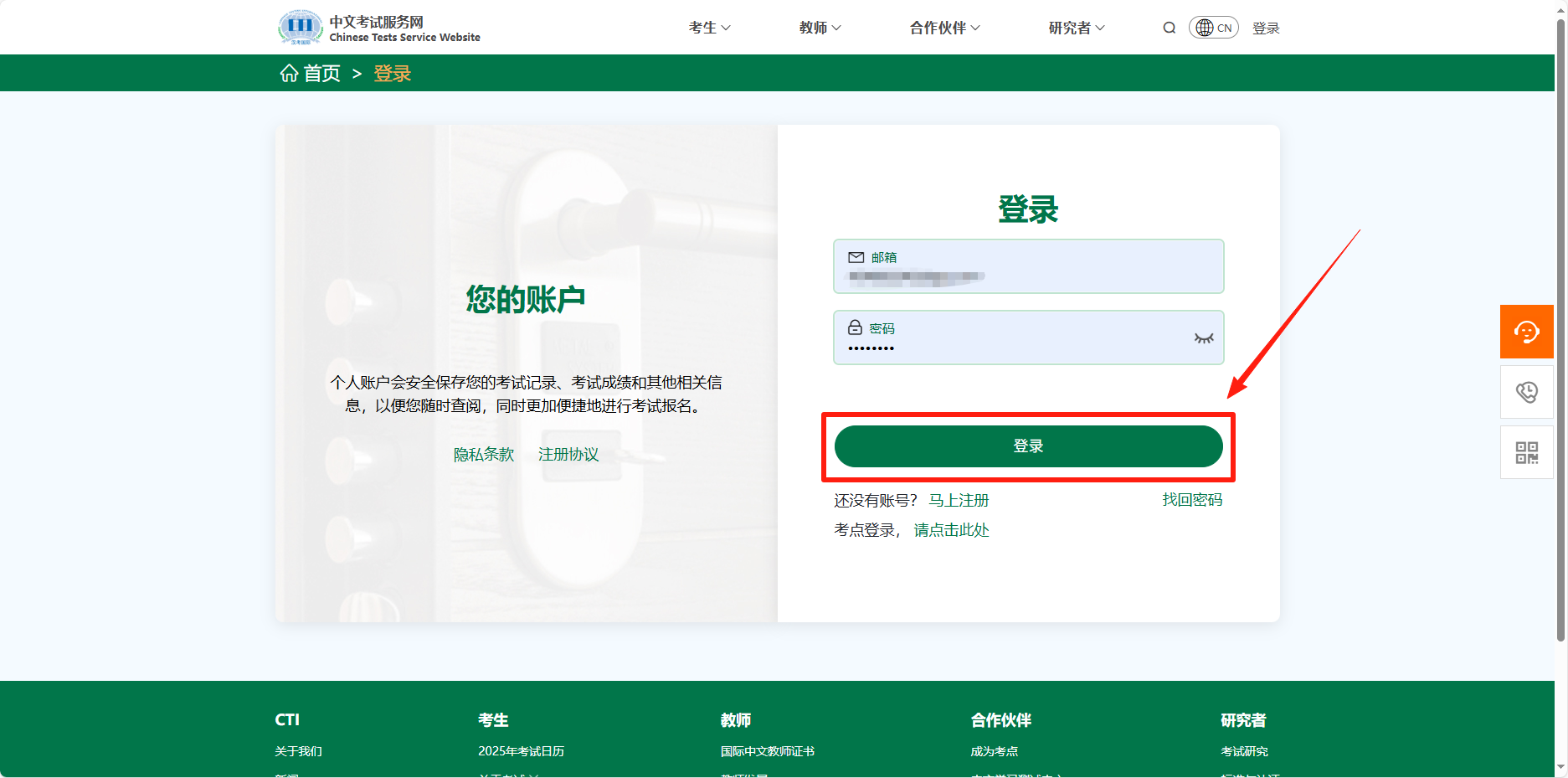The width and height of the screenshot is (1568, 778).
Task: Switch language via CN globe button
Action: [1214, 28]
